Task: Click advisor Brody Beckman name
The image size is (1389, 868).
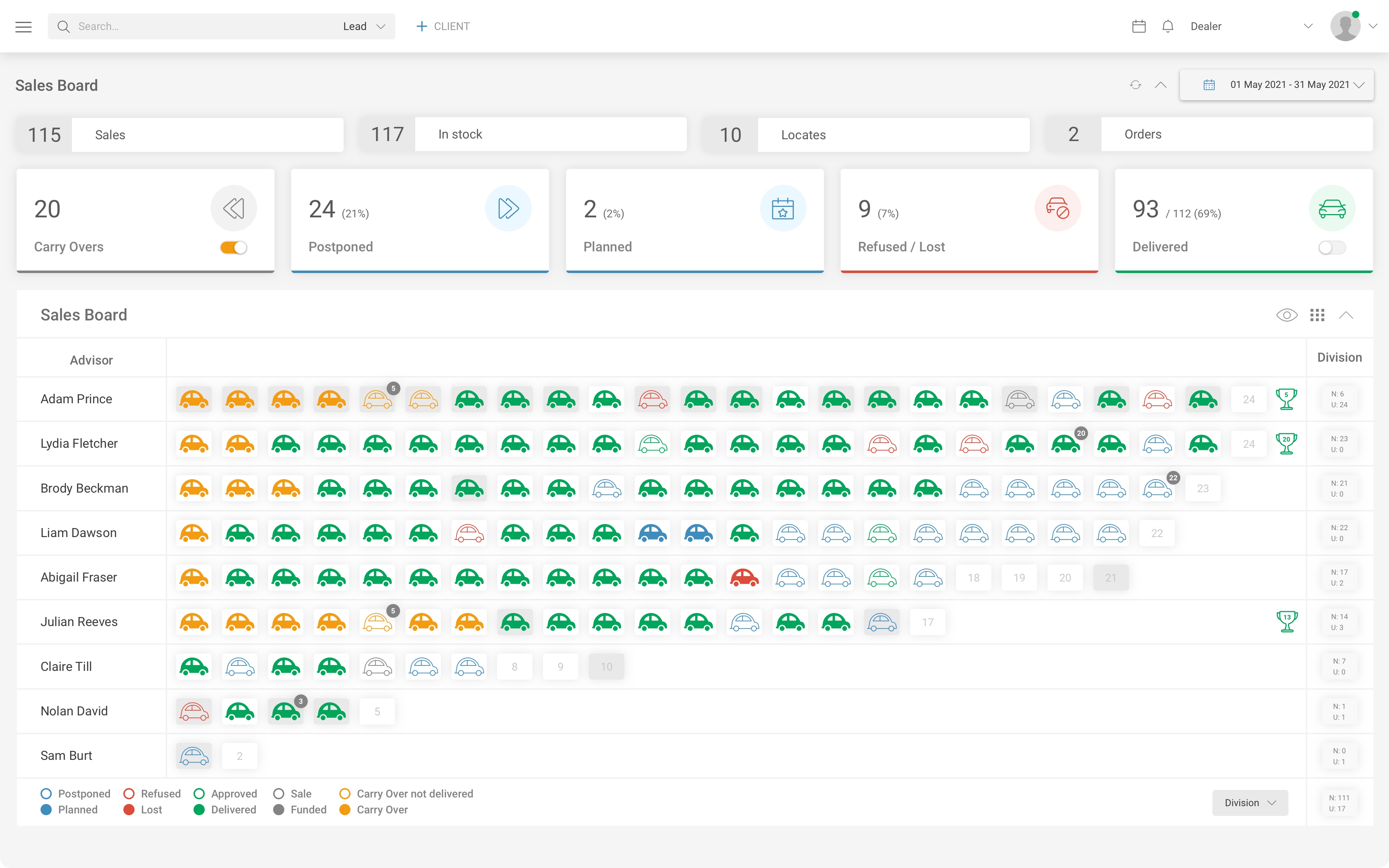Action: (84, 489)
